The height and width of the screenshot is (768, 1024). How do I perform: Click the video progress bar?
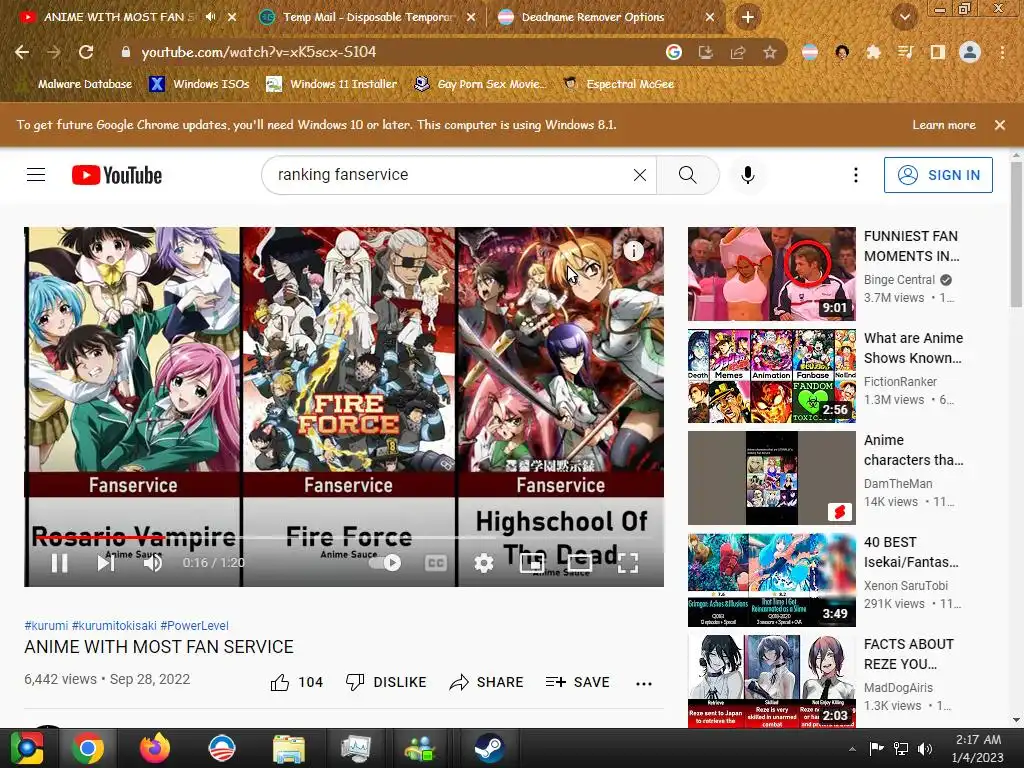[344, 537]
